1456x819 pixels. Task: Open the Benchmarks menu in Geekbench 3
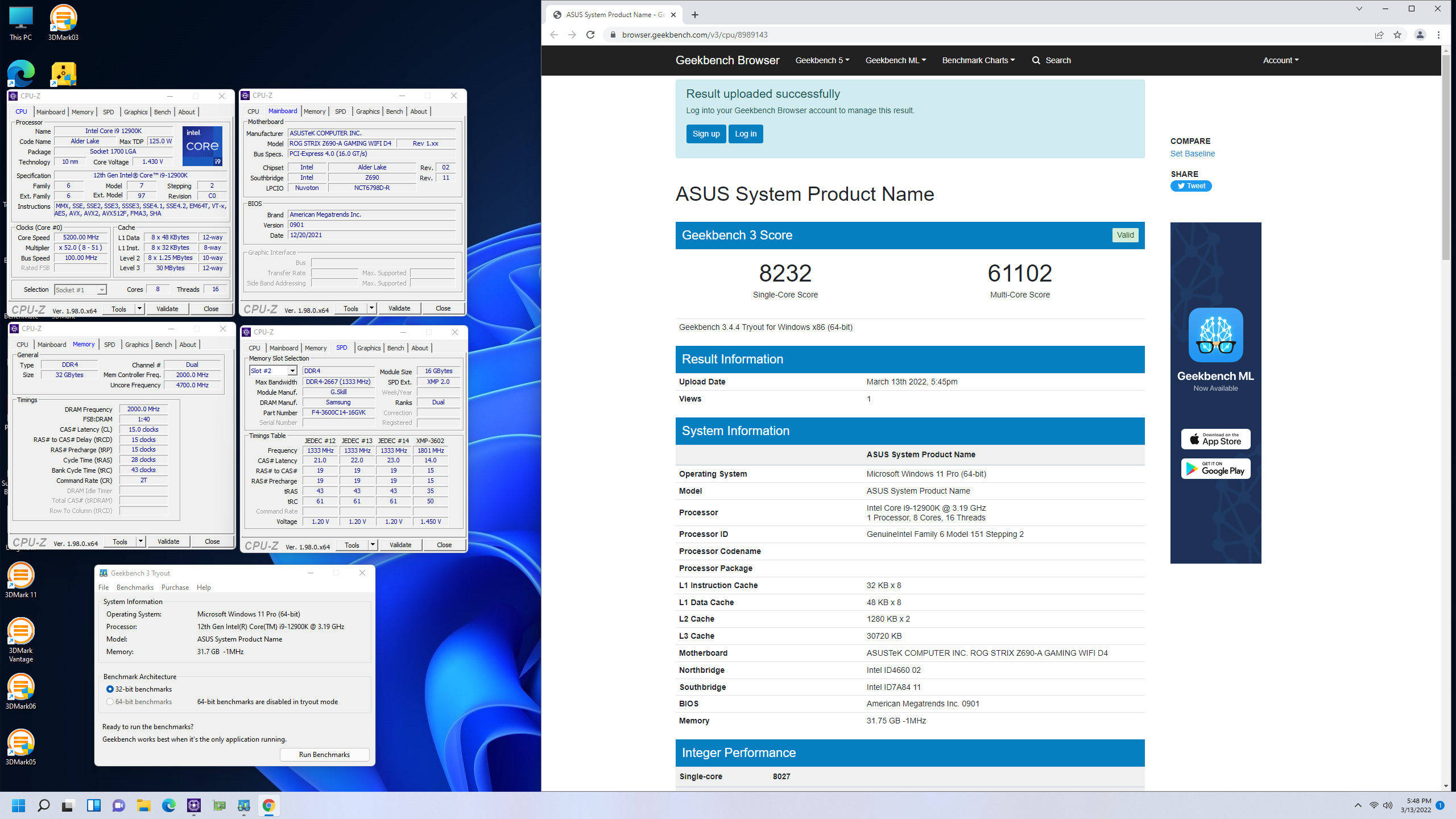pos(135,588)
